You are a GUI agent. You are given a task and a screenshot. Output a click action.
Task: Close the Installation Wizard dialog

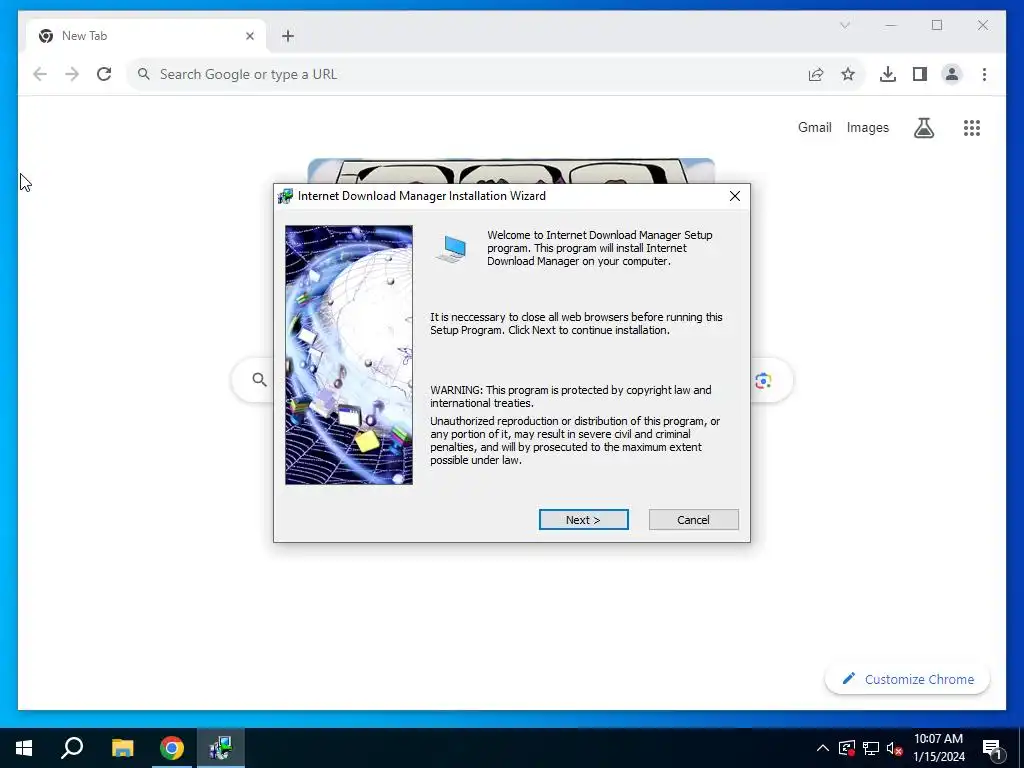[x=735, y=196]
